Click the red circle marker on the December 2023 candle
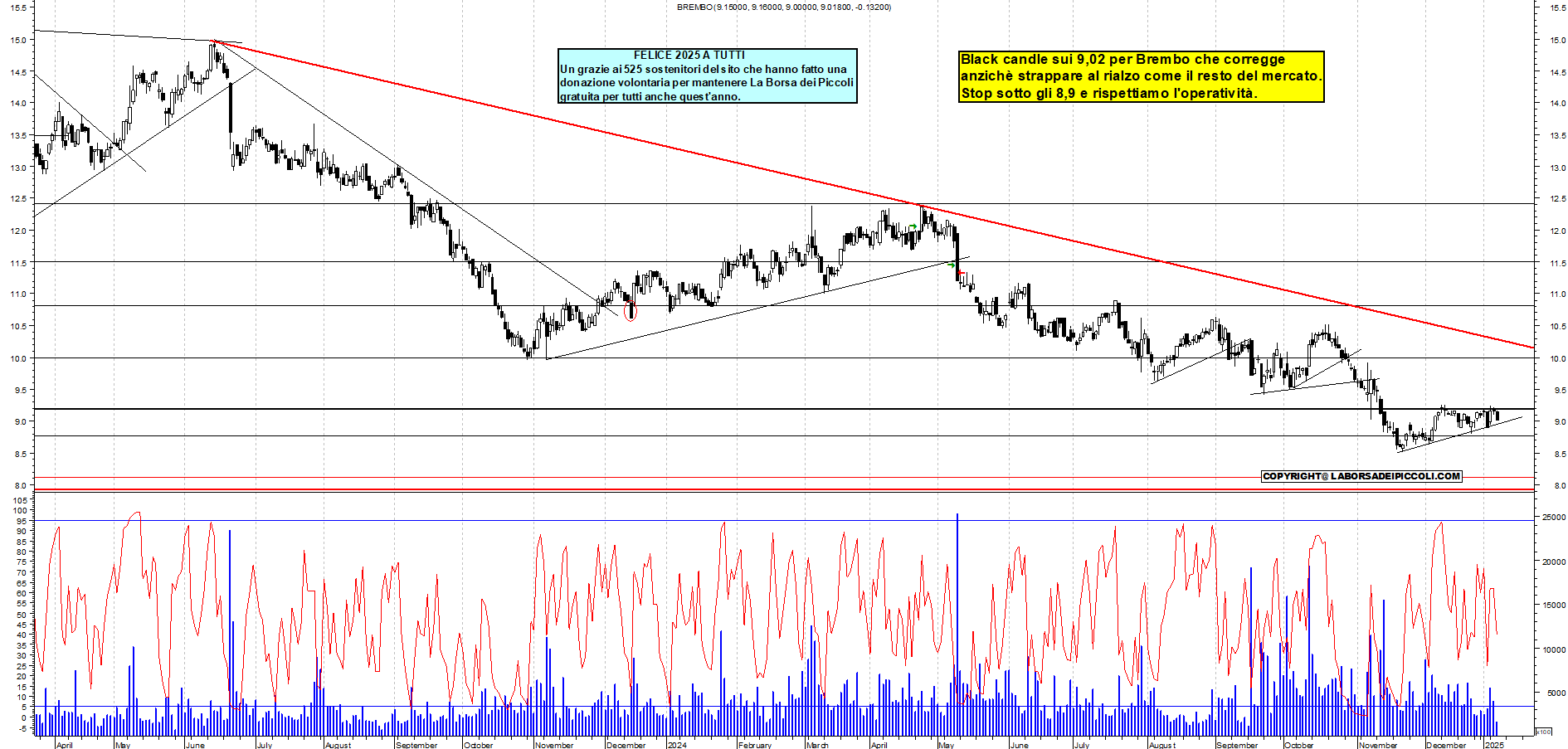This screenshot has height=749, width=1568. point(631,312)
